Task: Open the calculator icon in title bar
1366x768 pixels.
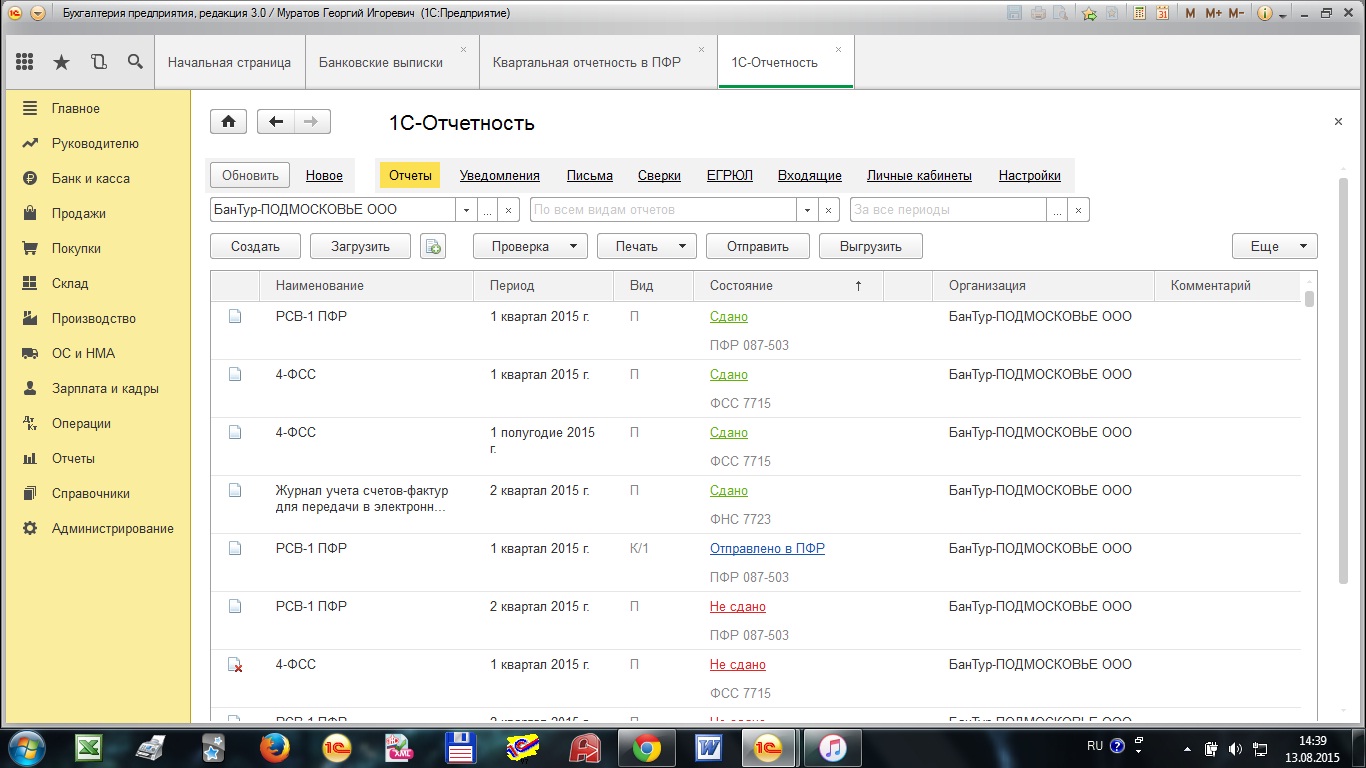Action: tap(1139, 13)
